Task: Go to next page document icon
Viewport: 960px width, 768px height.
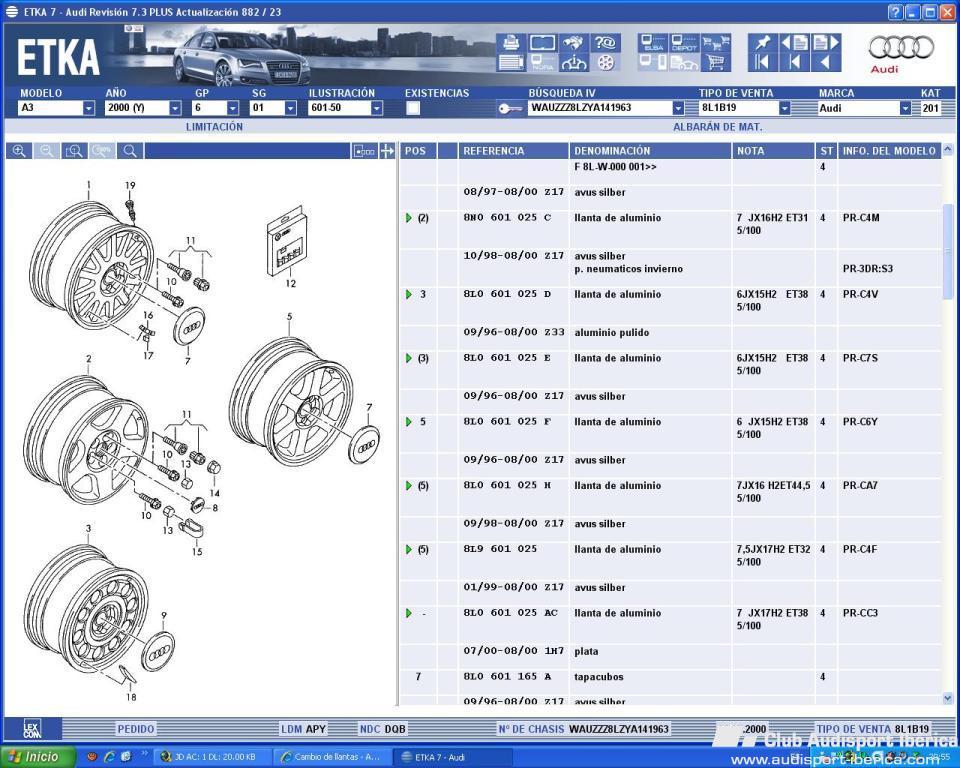Action: pyautogui.click(x=825, y=42)
